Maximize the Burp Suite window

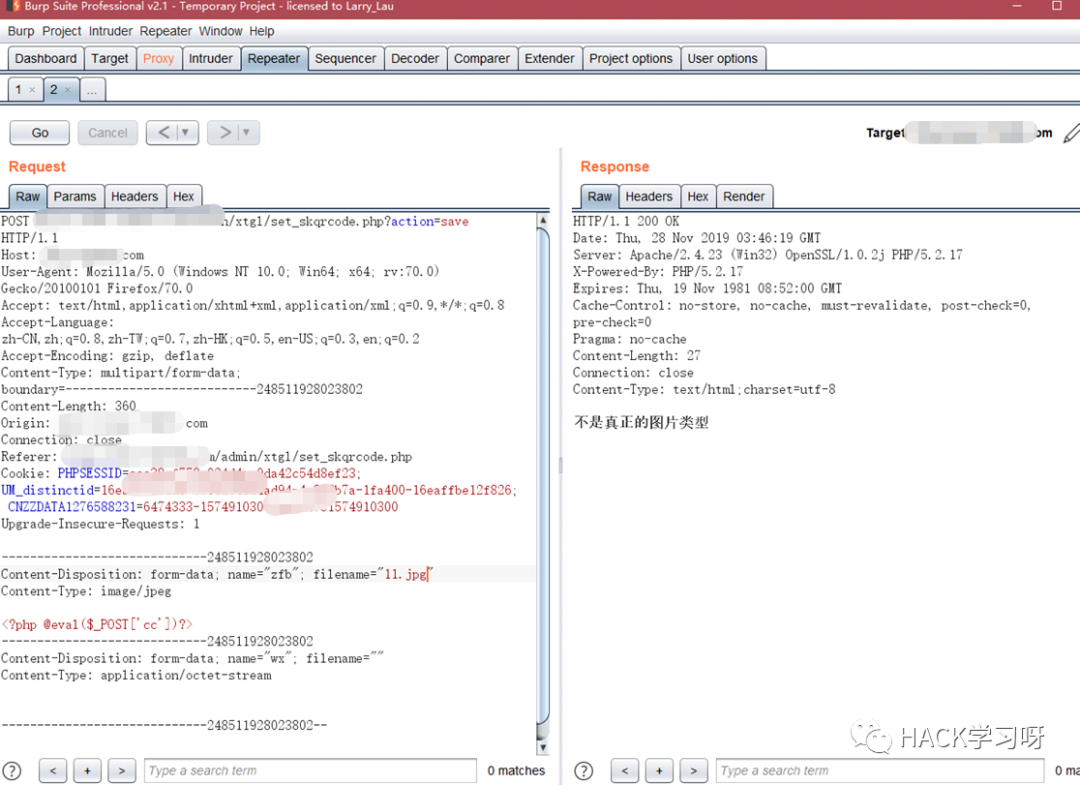(x=1057, y=6)
